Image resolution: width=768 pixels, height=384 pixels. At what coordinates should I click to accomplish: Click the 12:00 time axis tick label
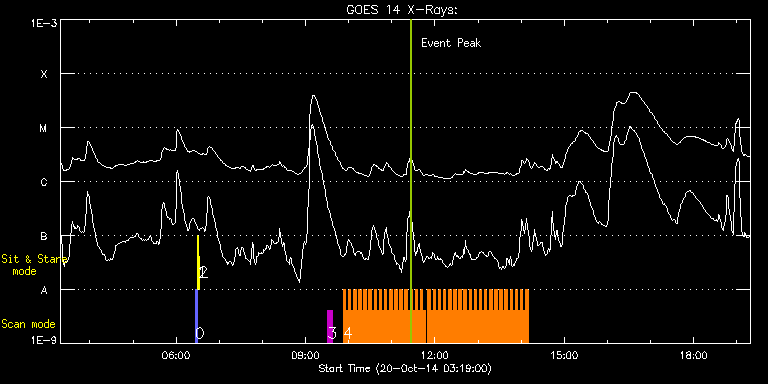point(434,354)
